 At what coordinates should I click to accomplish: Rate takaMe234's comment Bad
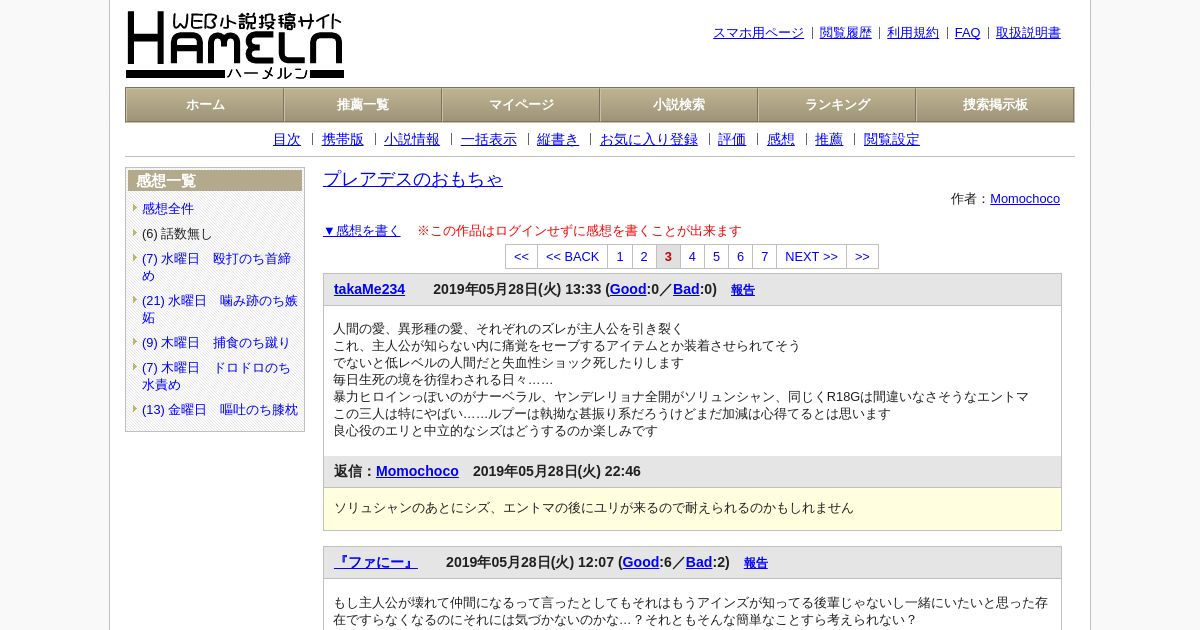click(686, 290)
